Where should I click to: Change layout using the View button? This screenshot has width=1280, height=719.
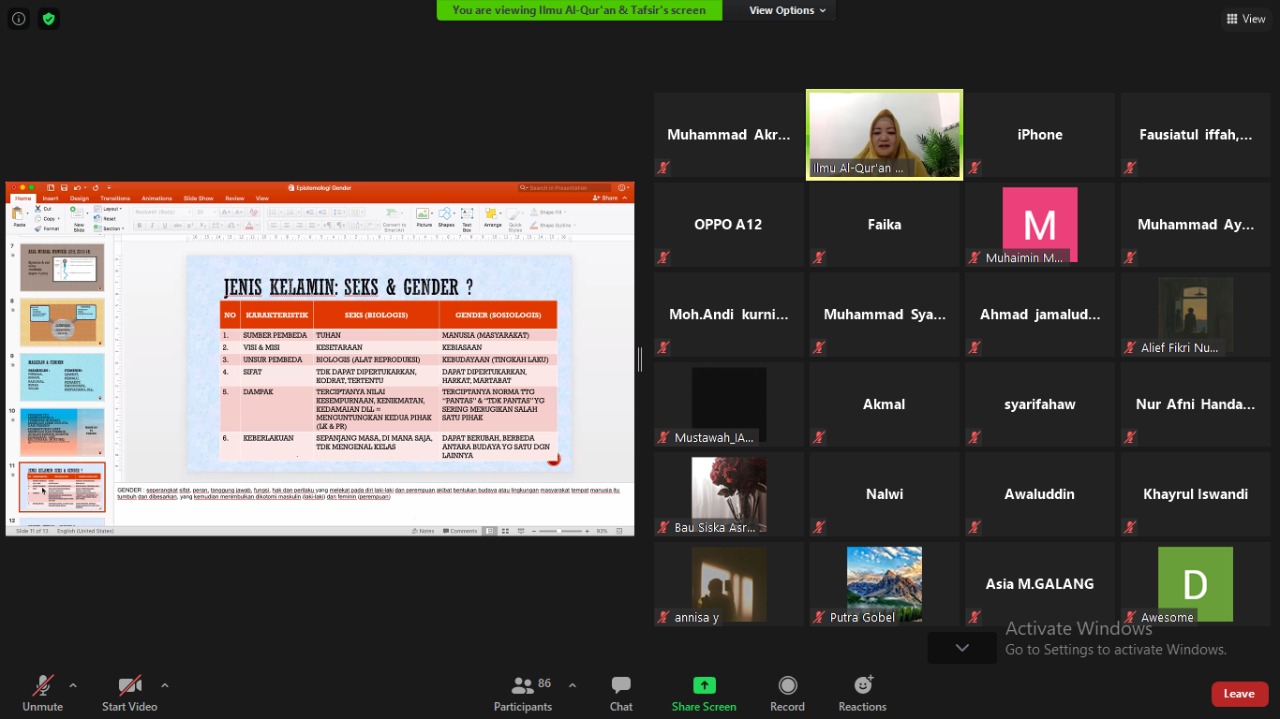coord(1246,19)
